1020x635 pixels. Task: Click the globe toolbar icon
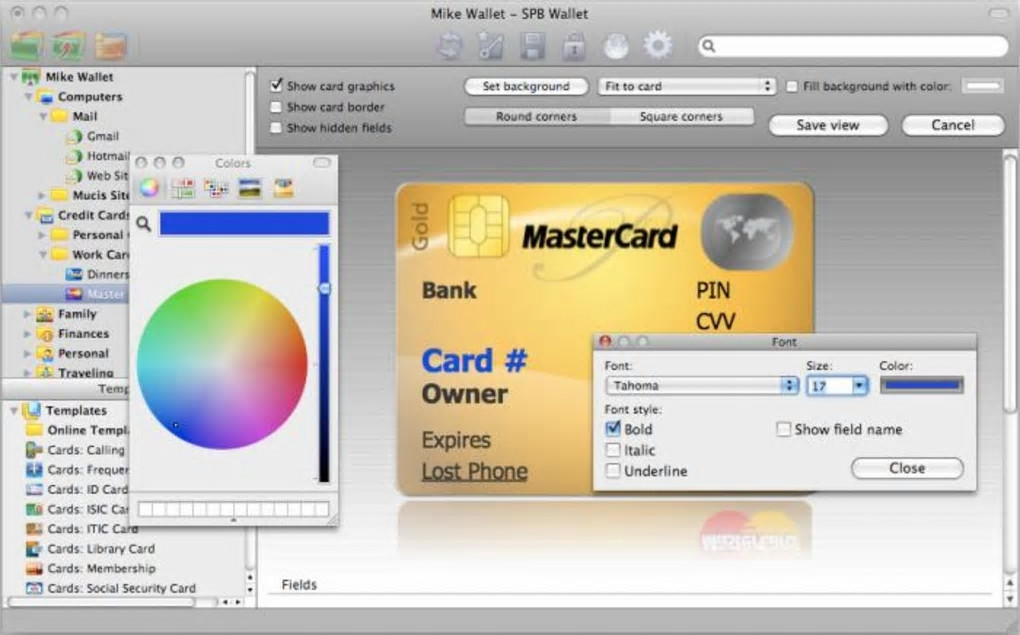tap(615, 47)
